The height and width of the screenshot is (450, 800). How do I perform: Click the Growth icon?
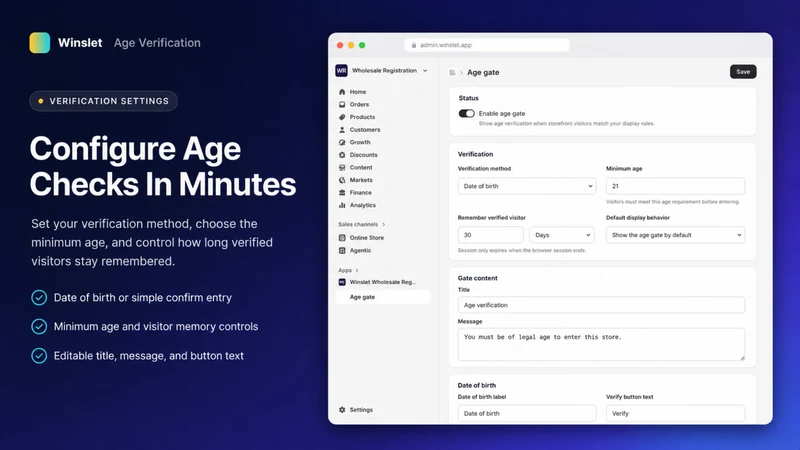click(342, 142)
